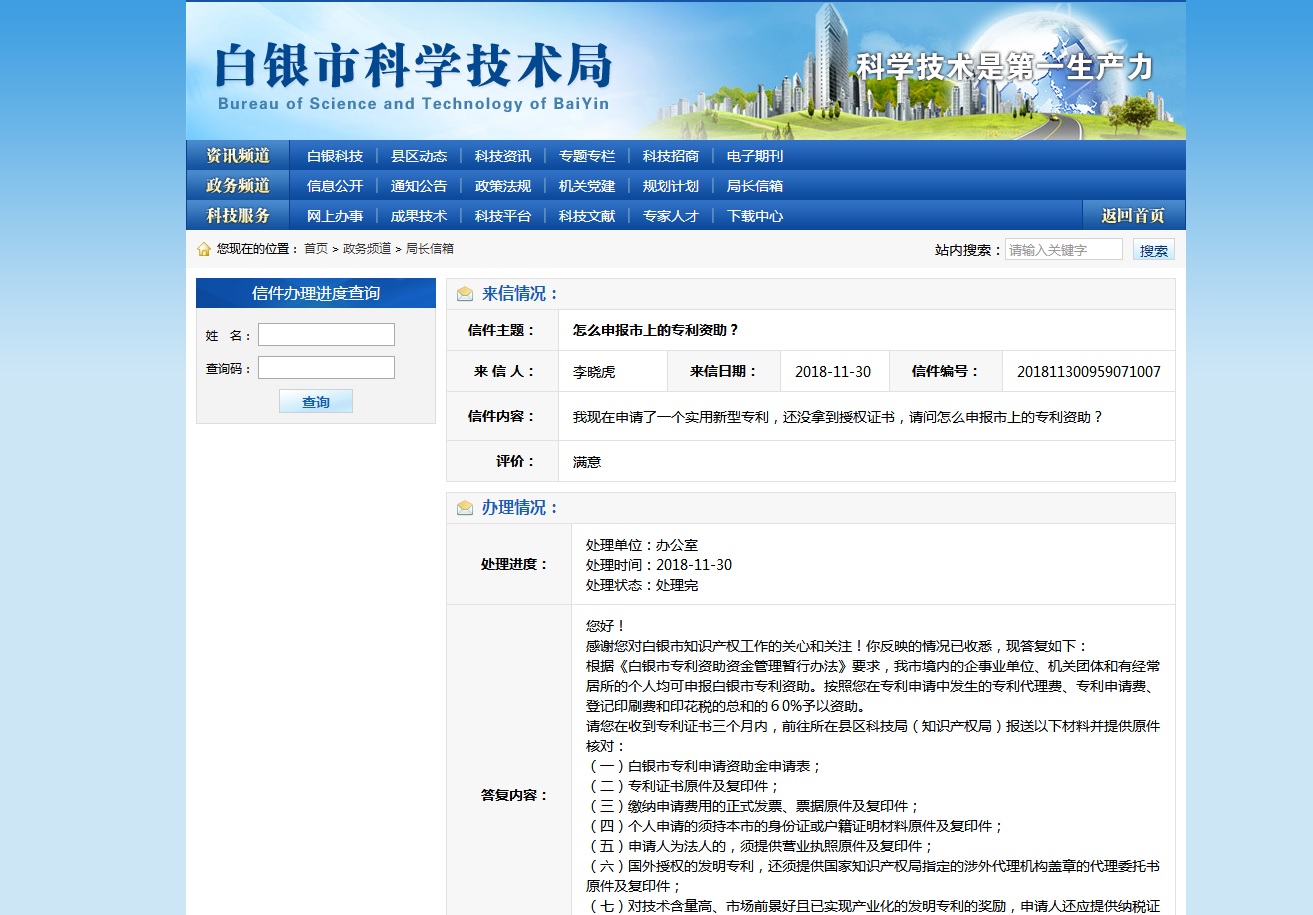Click the envelope icon beside 来信情况
Image resolution: width=1313 pixels, height=915 pixels.
pyautogui.click(x=465, y=294)
